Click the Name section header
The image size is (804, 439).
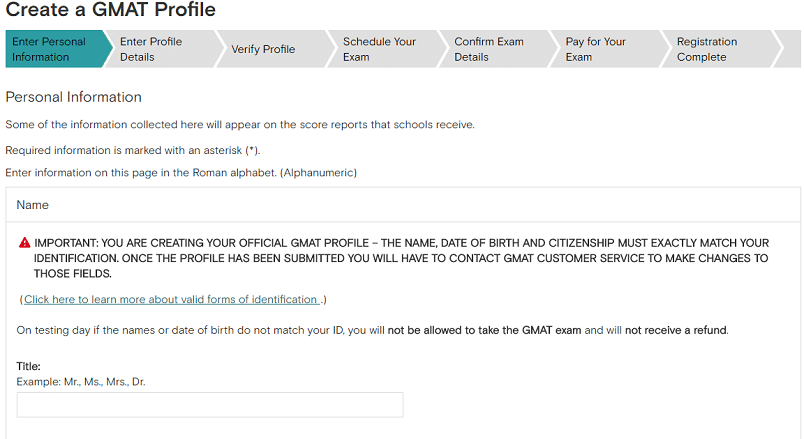[33, 205]
